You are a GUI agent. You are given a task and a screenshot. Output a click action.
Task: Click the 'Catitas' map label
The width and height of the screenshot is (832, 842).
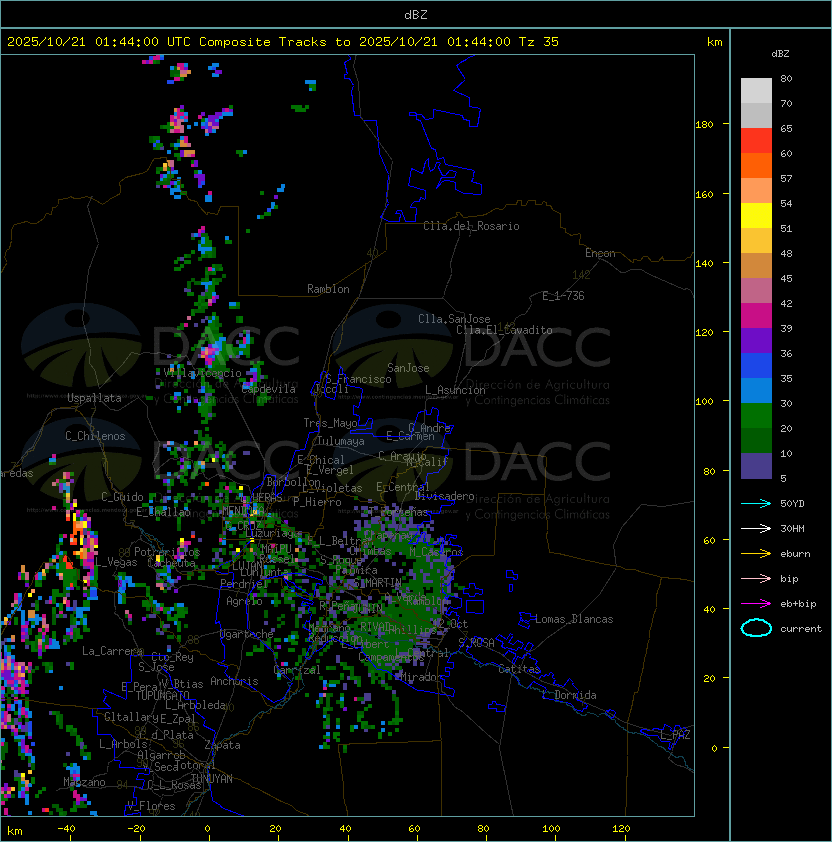click(x=519, y=669)
